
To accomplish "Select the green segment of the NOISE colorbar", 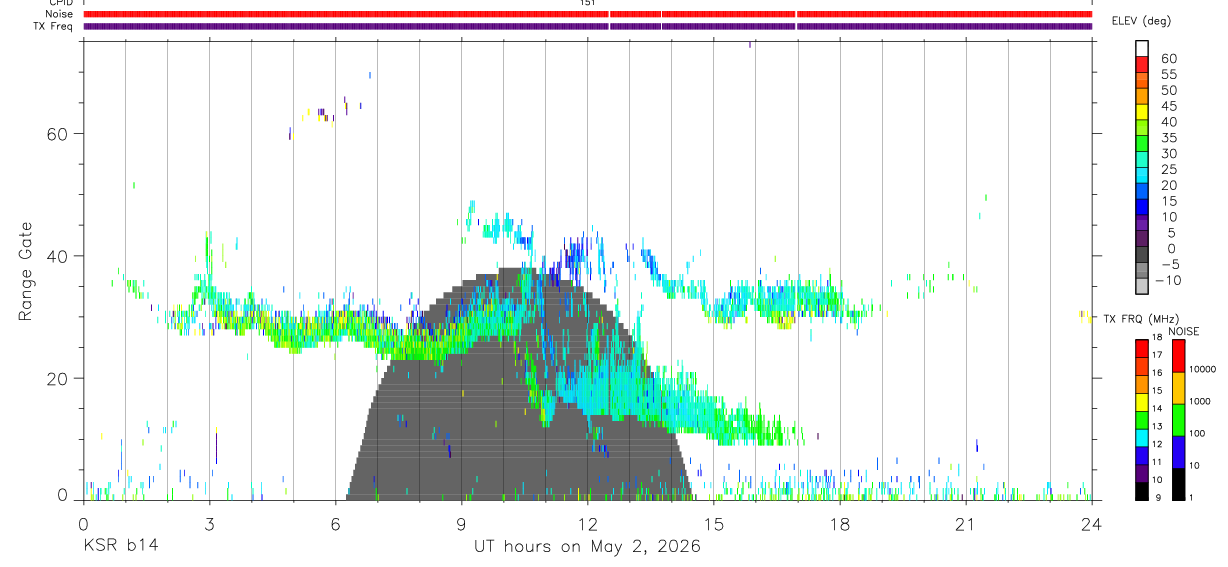I will tap(1178, 420).
